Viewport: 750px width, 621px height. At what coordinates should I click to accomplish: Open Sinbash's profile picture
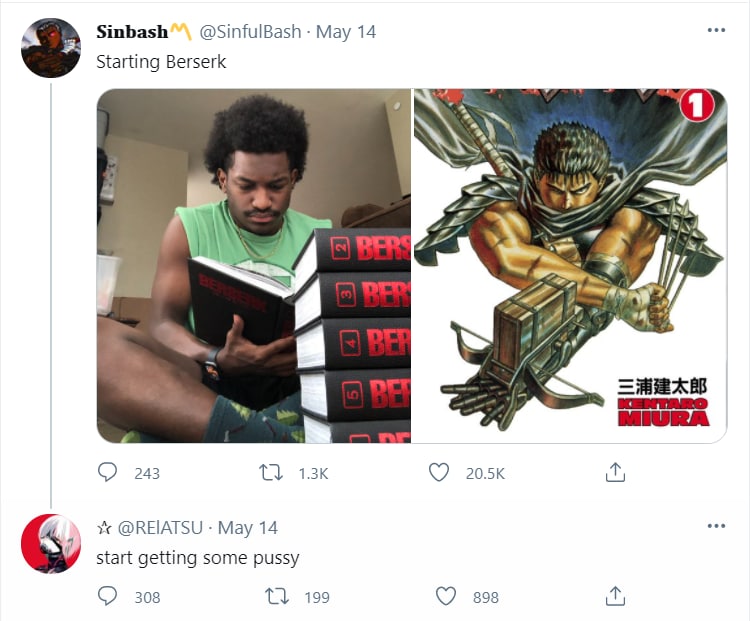point(51,48)
